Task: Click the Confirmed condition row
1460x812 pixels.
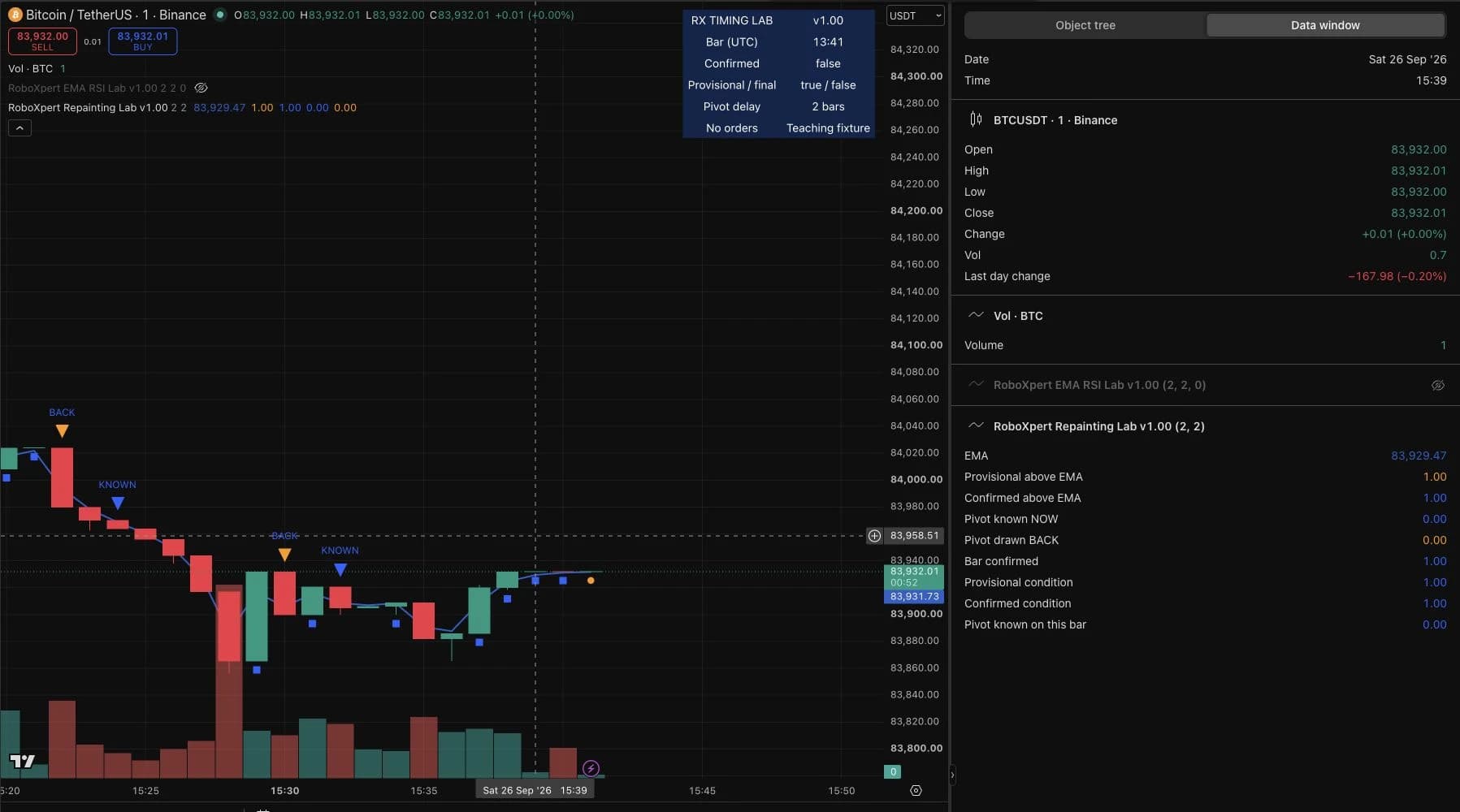Action: tap(1205, 603)
